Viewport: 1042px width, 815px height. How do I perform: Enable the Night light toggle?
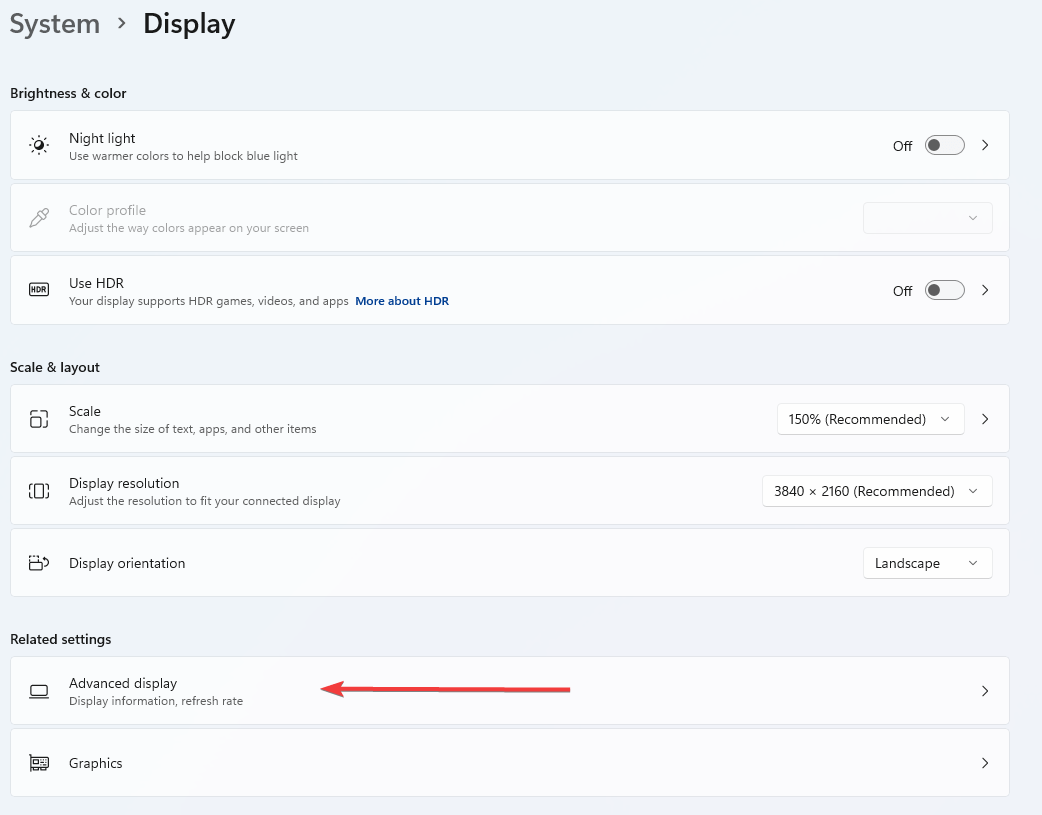coord(944,144)
